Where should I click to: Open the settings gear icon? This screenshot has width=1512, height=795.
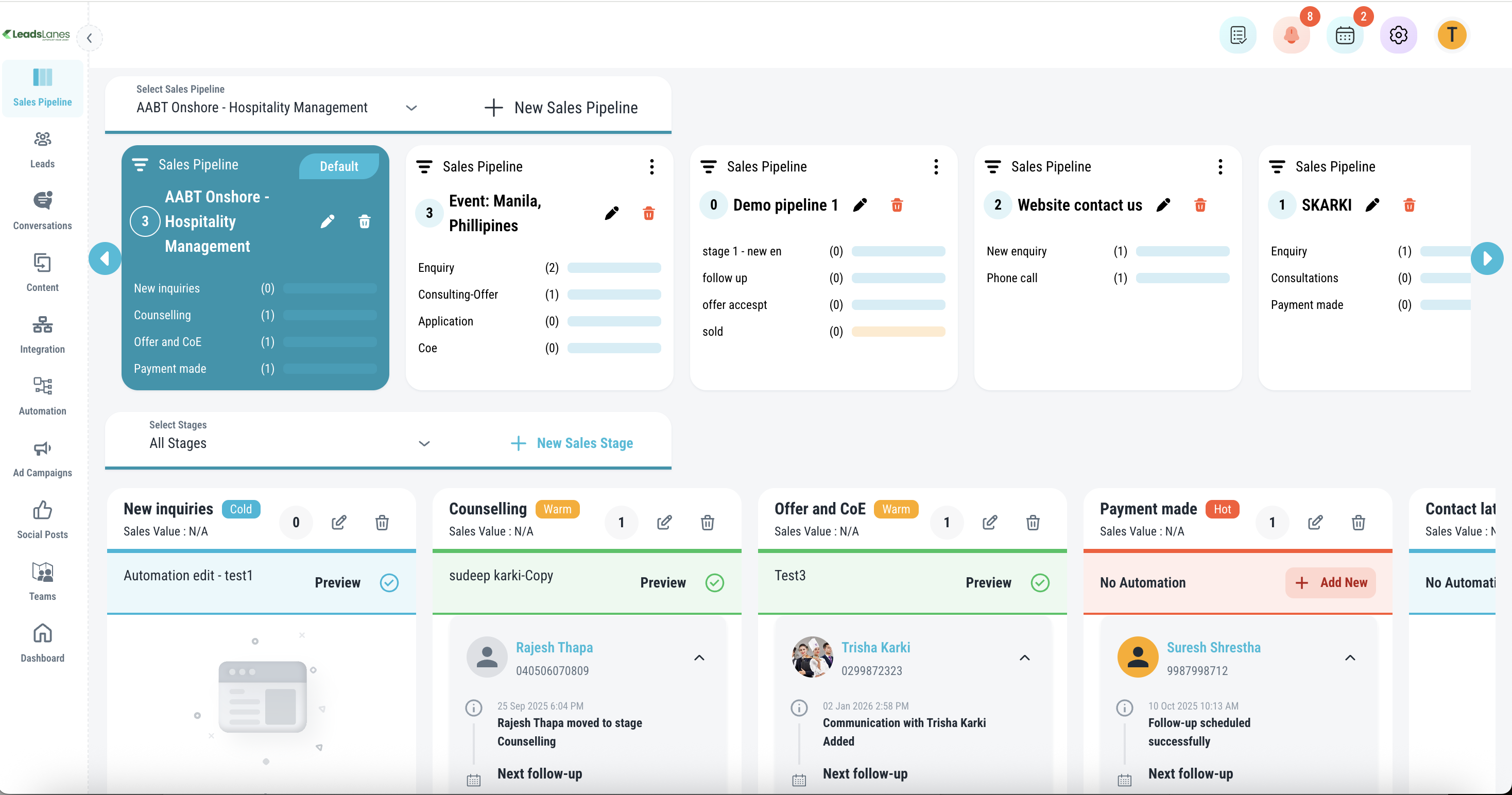click(x=1398, y=36)
